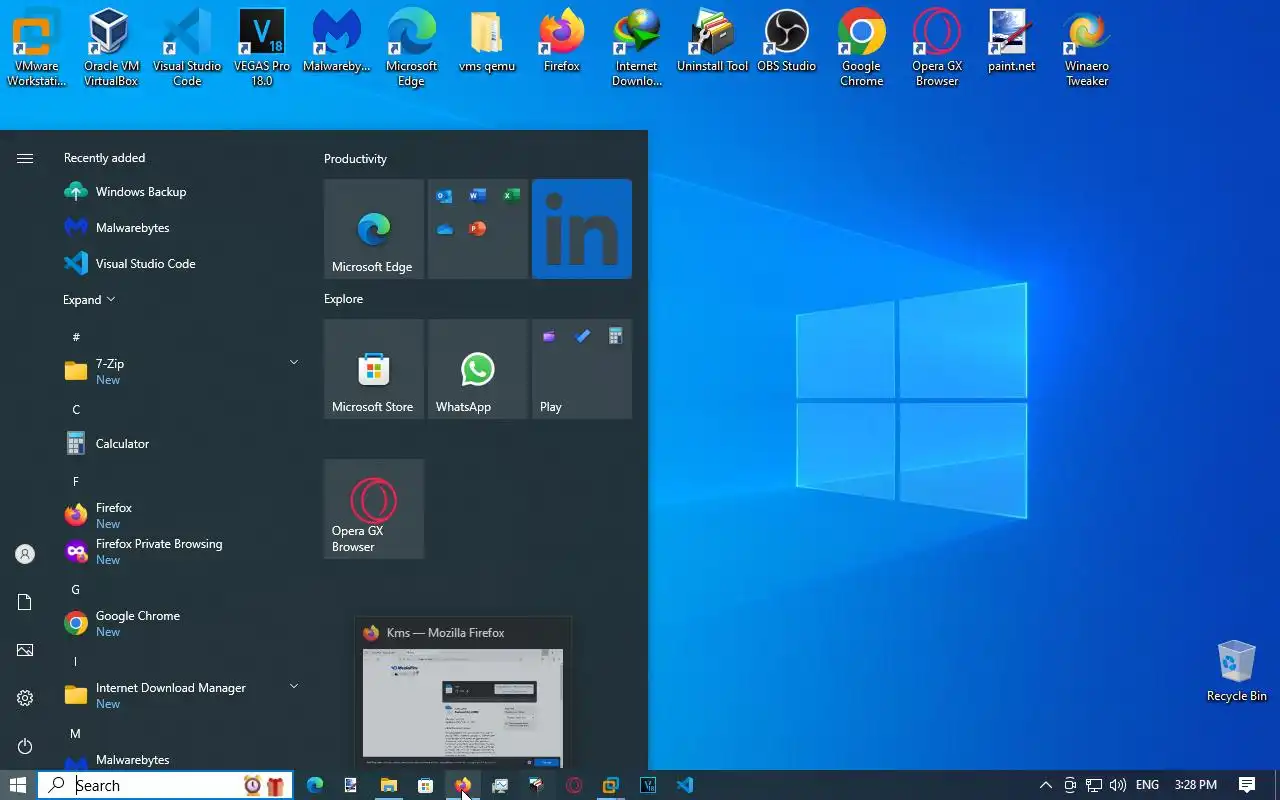Select Opera GX Browser desktop shortcut

point(937,47)
